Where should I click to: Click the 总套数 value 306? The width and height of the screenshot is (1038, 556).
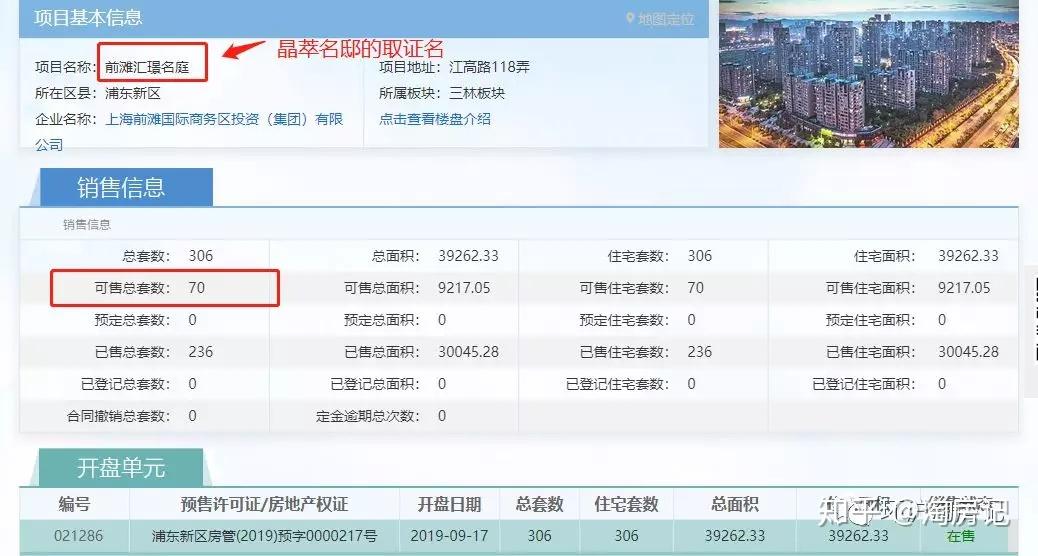pyautogui.click(x=201, y=256)
